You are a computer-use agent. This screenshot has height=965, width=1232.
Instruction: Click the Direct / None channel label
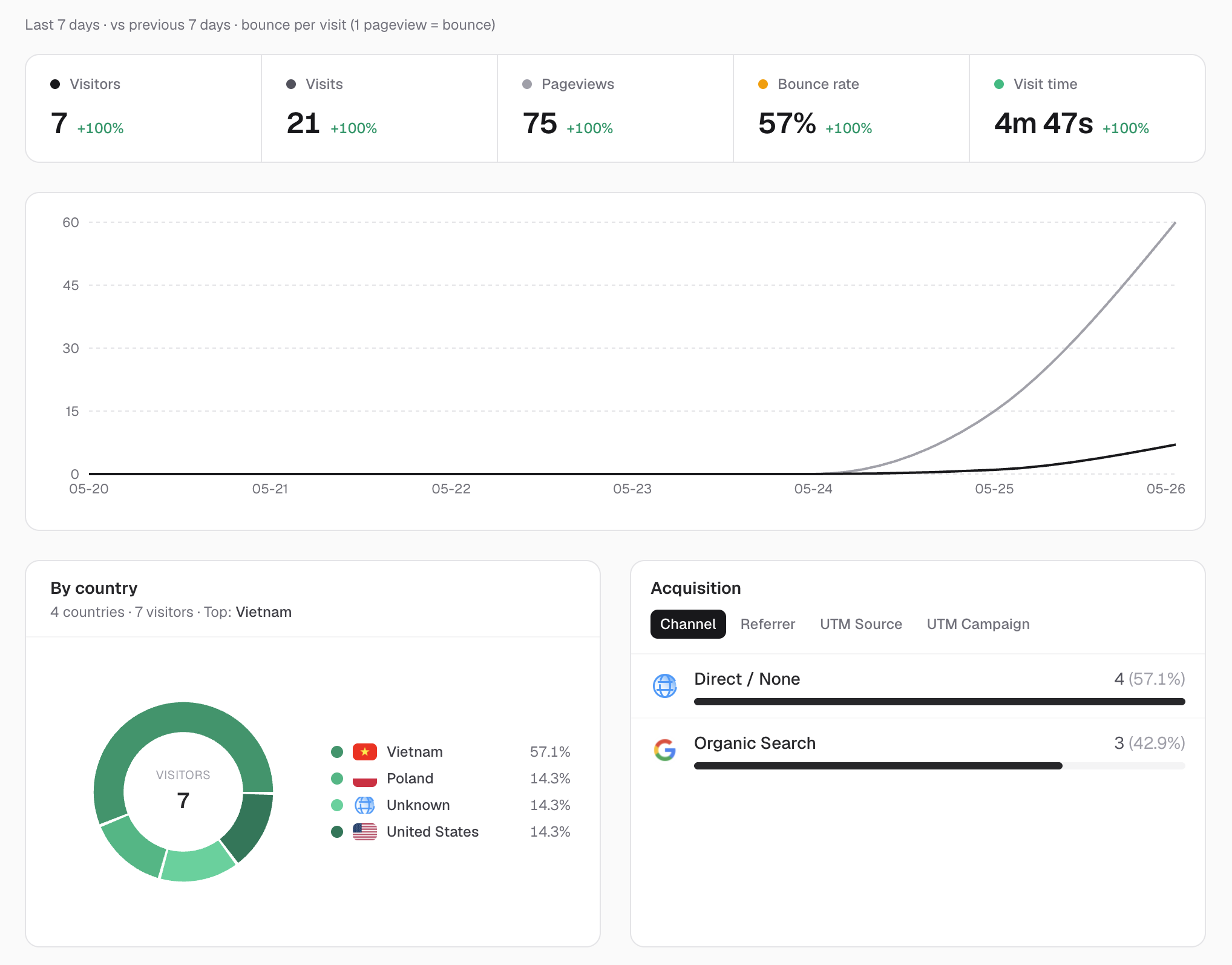pos(747,679)
